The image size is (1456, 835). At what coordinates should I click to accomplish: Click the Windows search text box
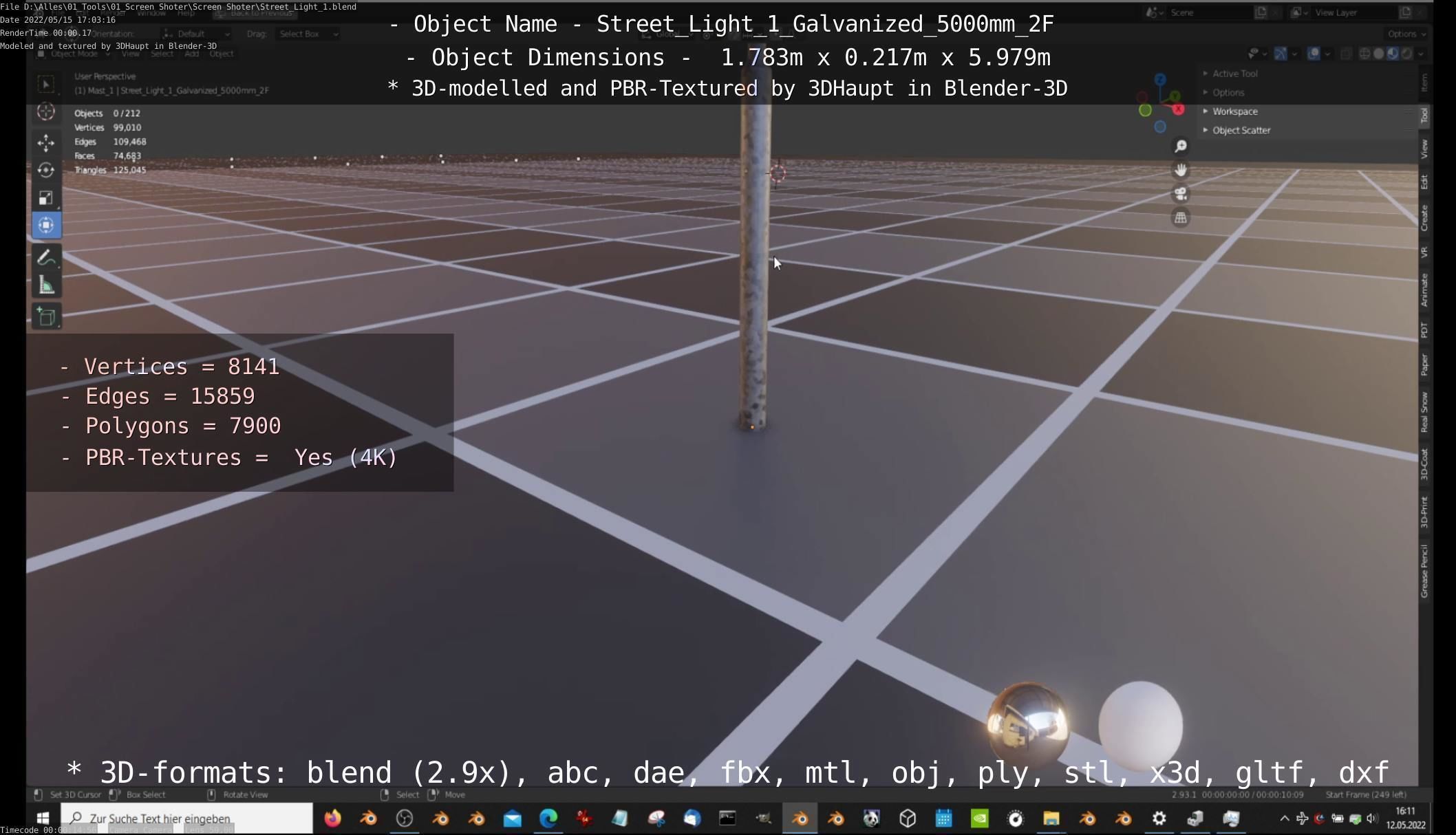[x=187, y=818]
